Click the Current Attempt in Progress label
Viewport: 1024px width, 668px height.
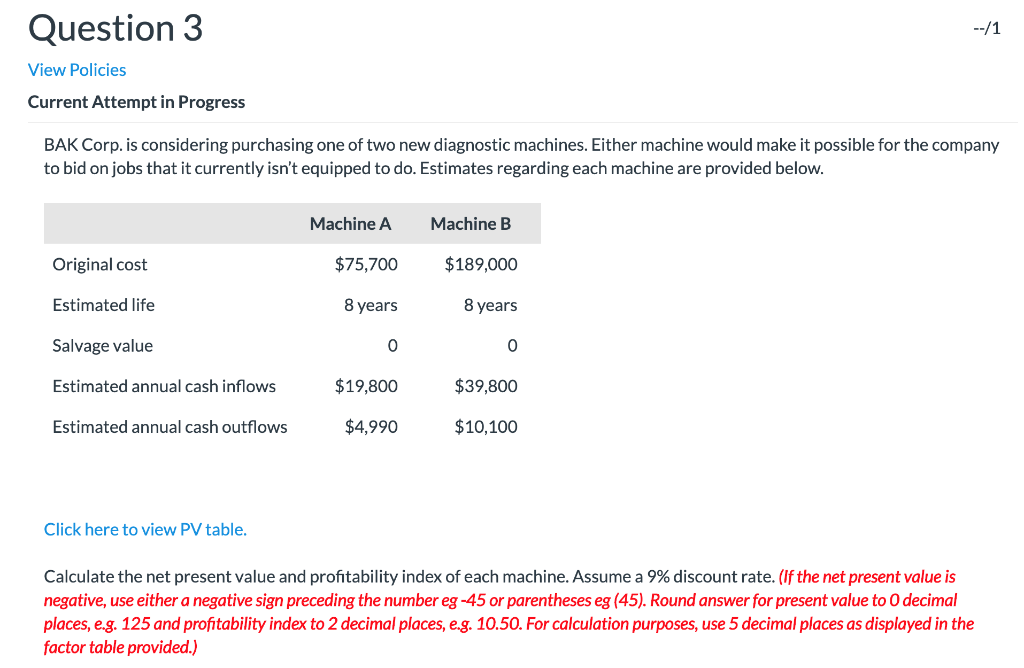pyautogui.click(x=136, y=101)
